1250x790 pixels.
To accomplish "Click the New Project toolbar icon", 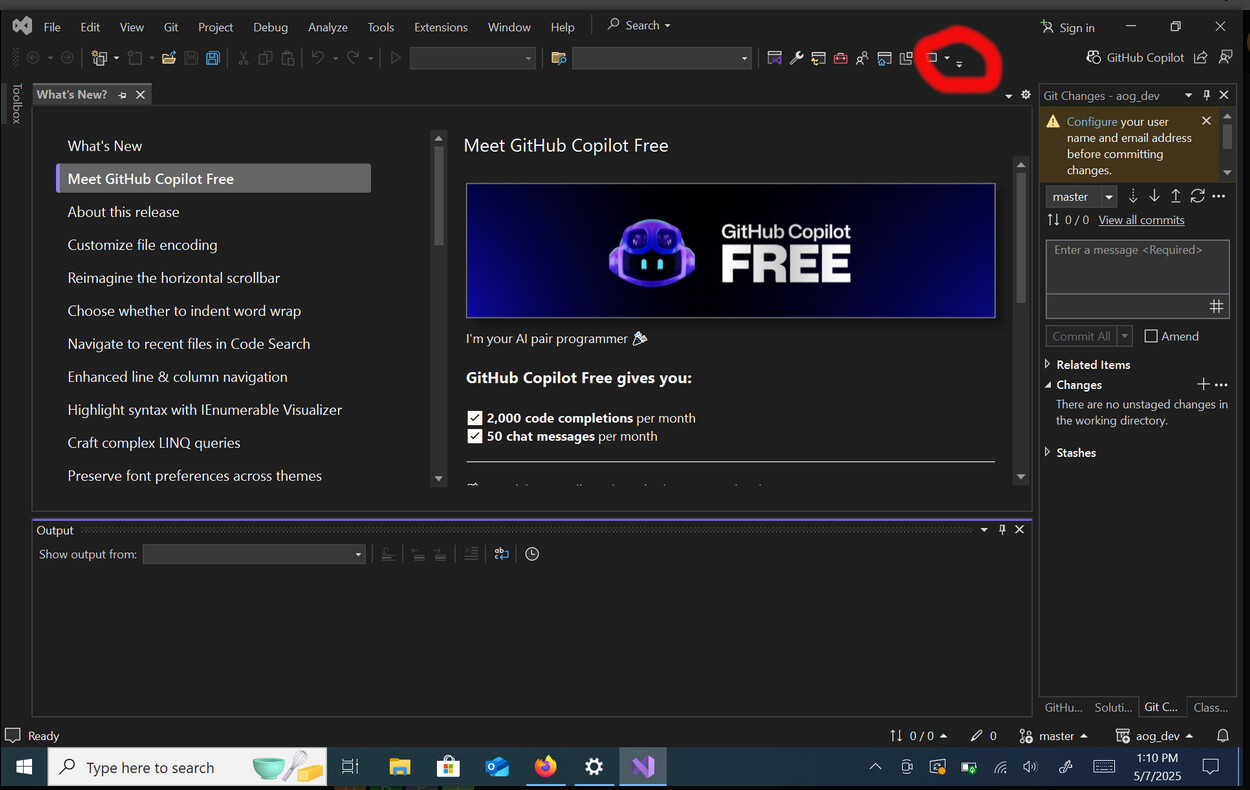I will click(99, 58).
